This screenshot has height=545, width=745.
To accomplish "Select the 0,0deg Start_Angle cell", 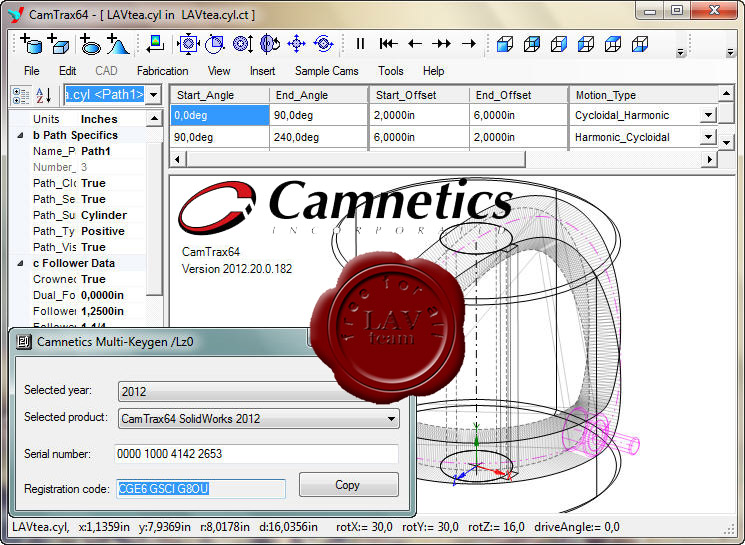I will [220, 115].
